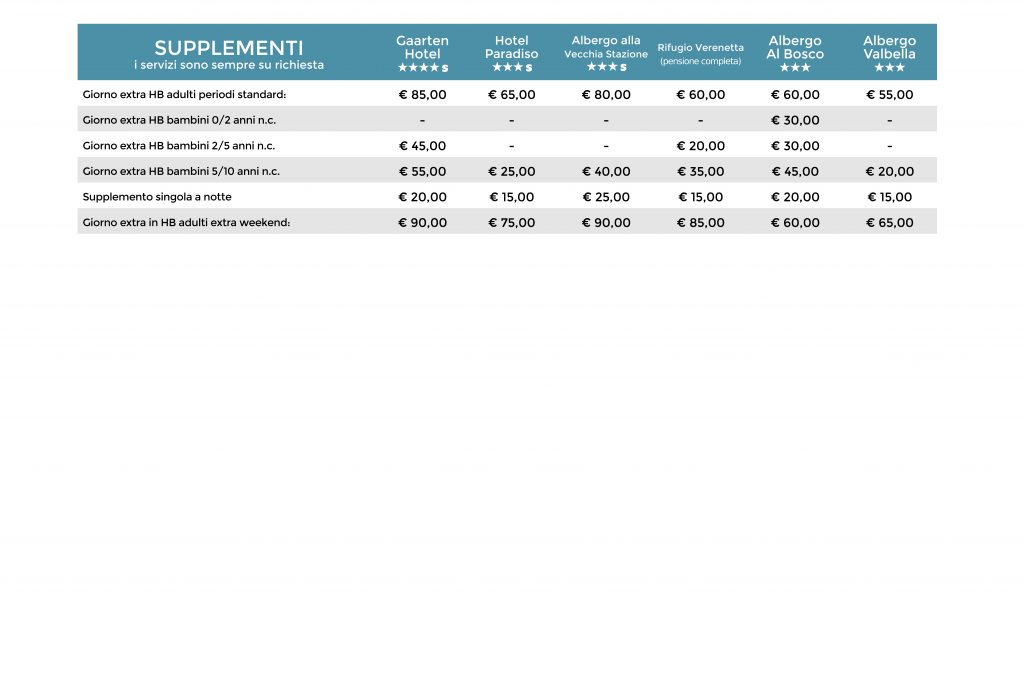Click the Albergo Valbella stars

[x=889, y=67]
